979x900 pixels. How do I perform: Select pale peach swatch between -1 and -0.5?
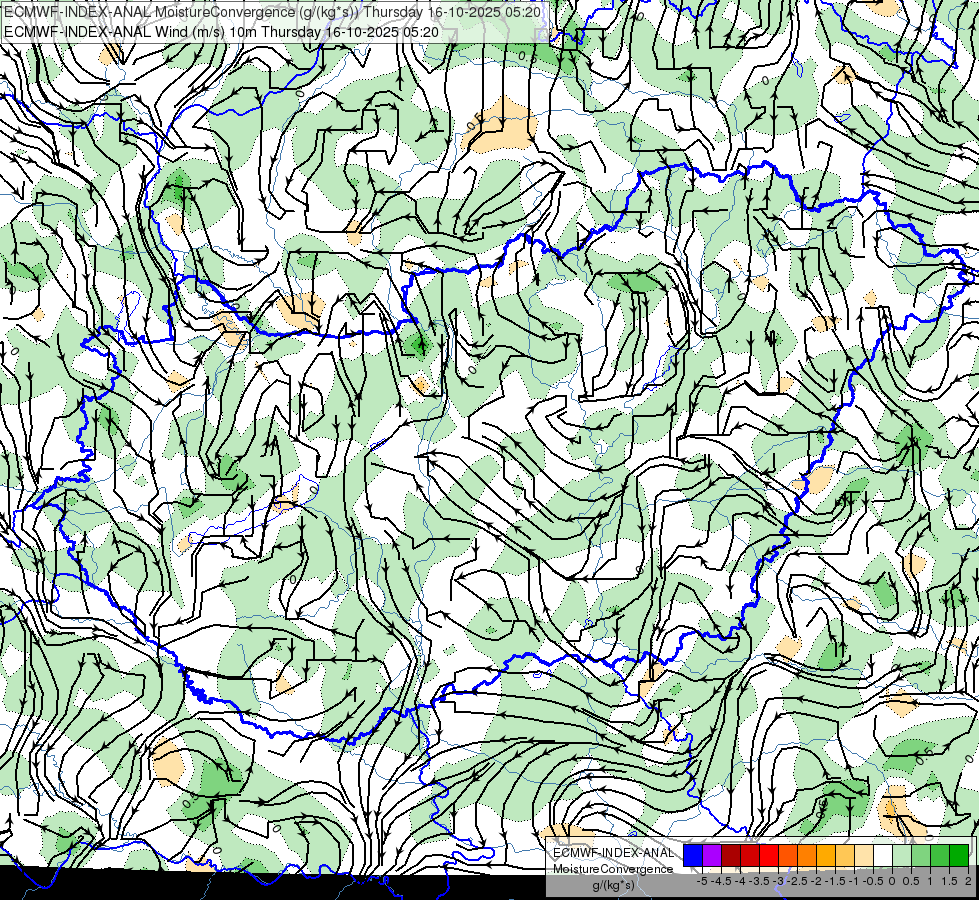864,855
